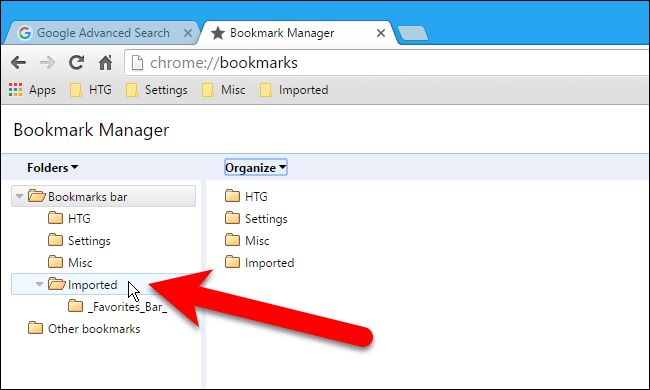
Task: Select Settings in the folder tree
Action: pos(89,240)
